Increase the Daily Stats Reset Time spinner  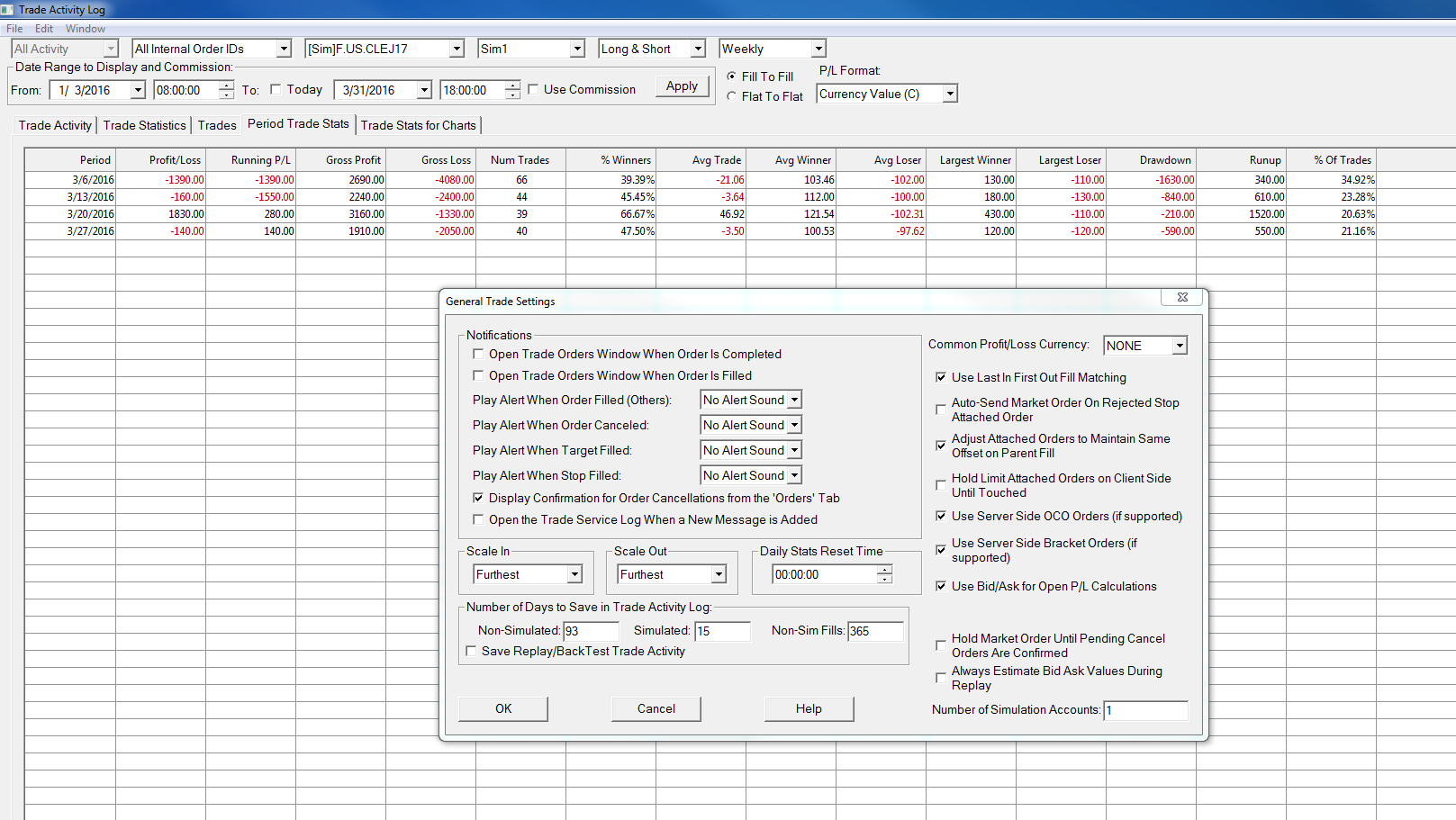click(x=885, y=570)
